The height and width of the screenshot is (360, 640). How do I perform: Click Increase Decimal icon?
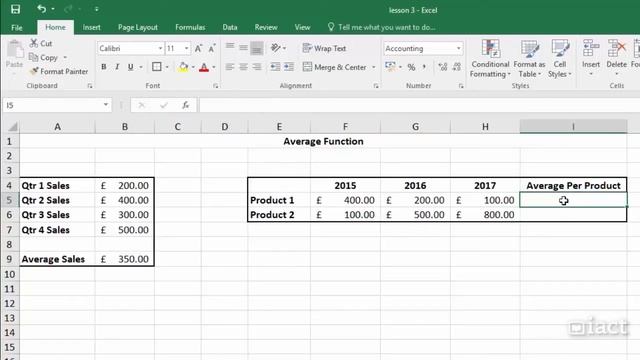(443, 67)
